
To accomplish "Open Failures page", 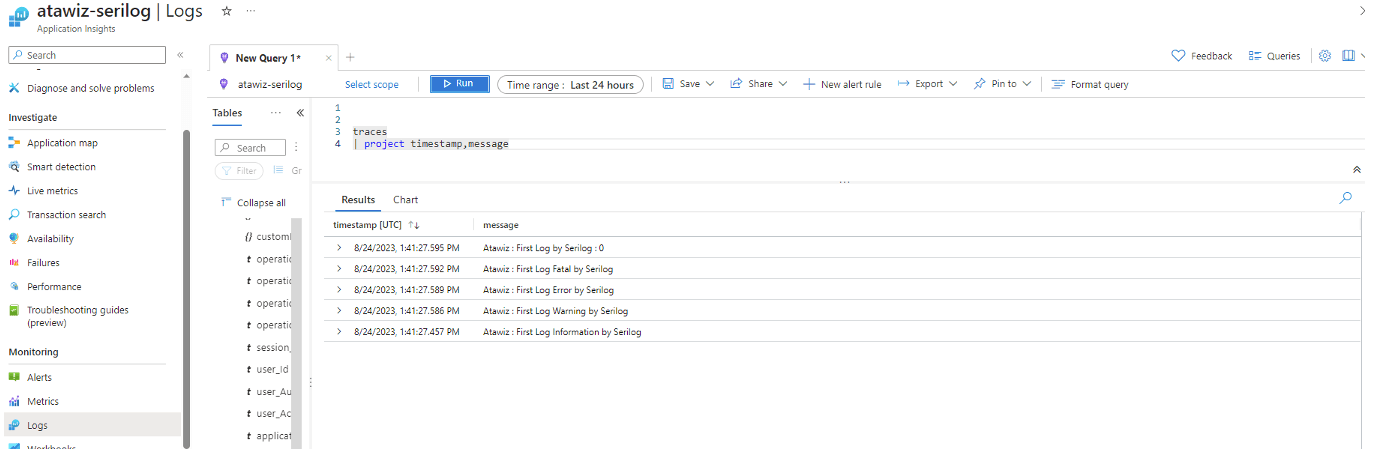I will [x=43, y=263].
